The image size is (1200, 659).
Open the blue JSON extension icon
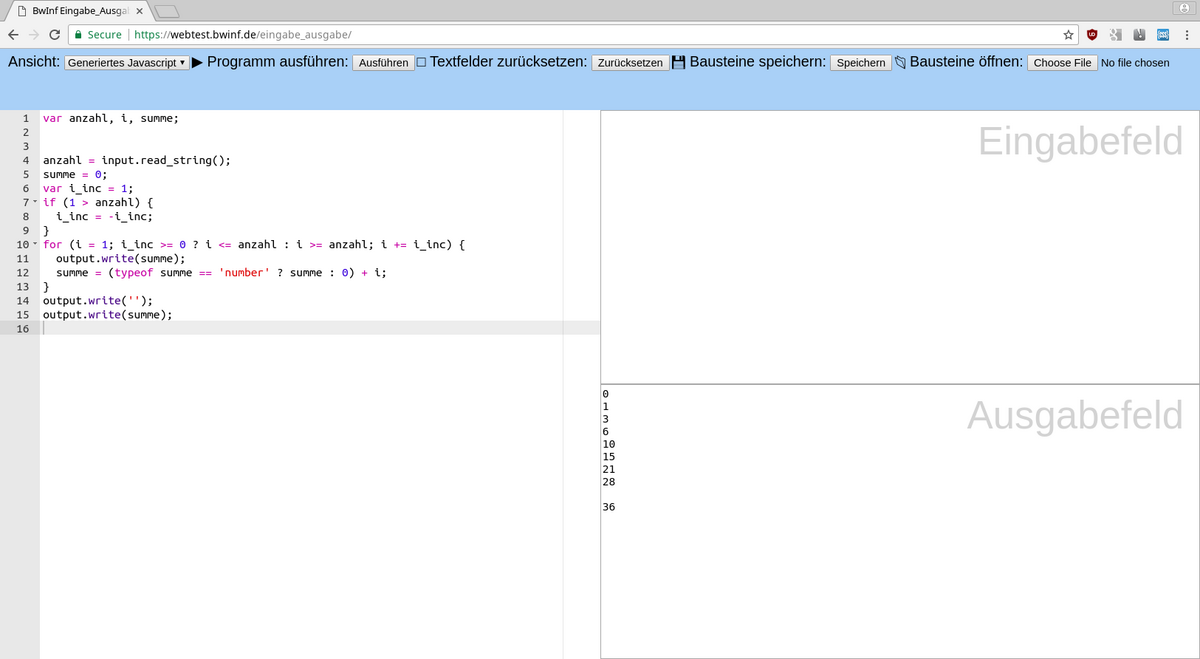click(1163, 34)
